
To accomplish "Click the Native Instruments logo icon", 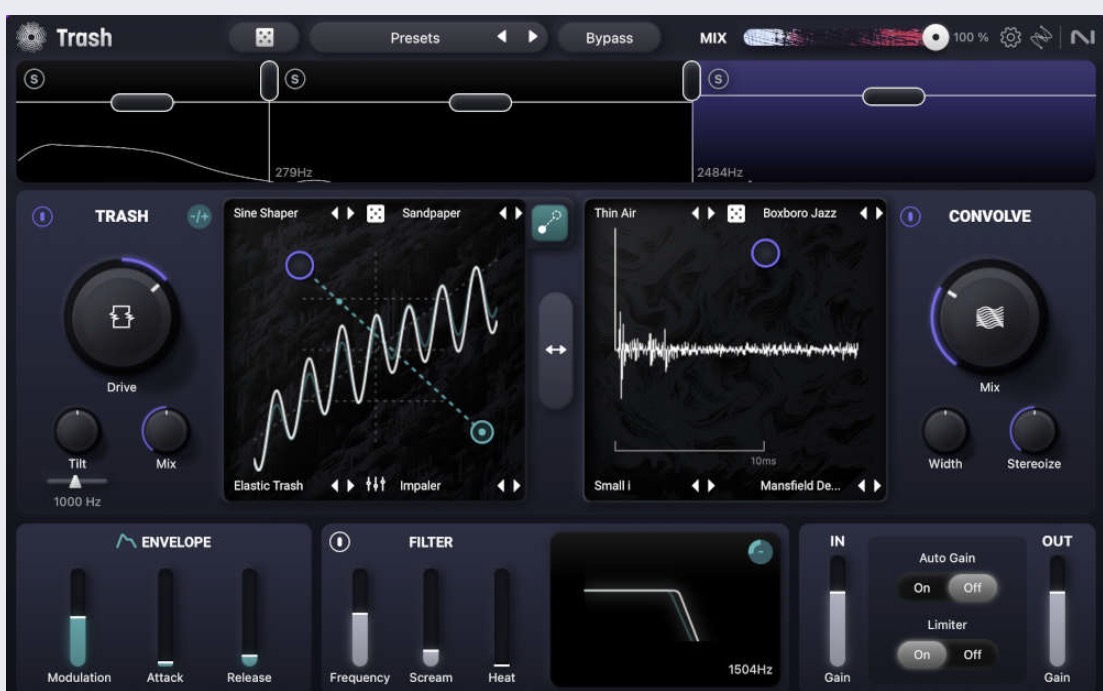I will [1082, 37].
